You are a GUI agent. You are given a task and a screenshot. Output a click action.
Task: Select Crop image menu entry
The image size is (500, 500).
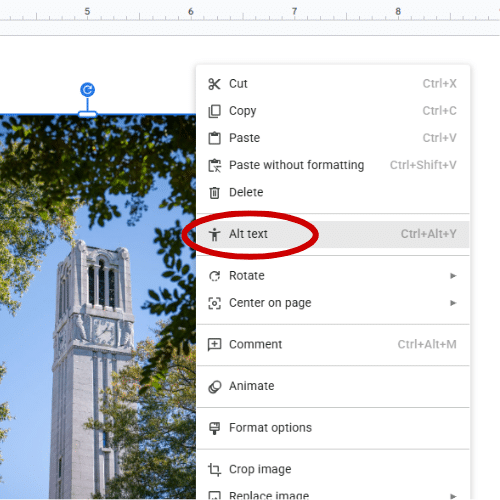pyautogui.click(x=333, y=469)
